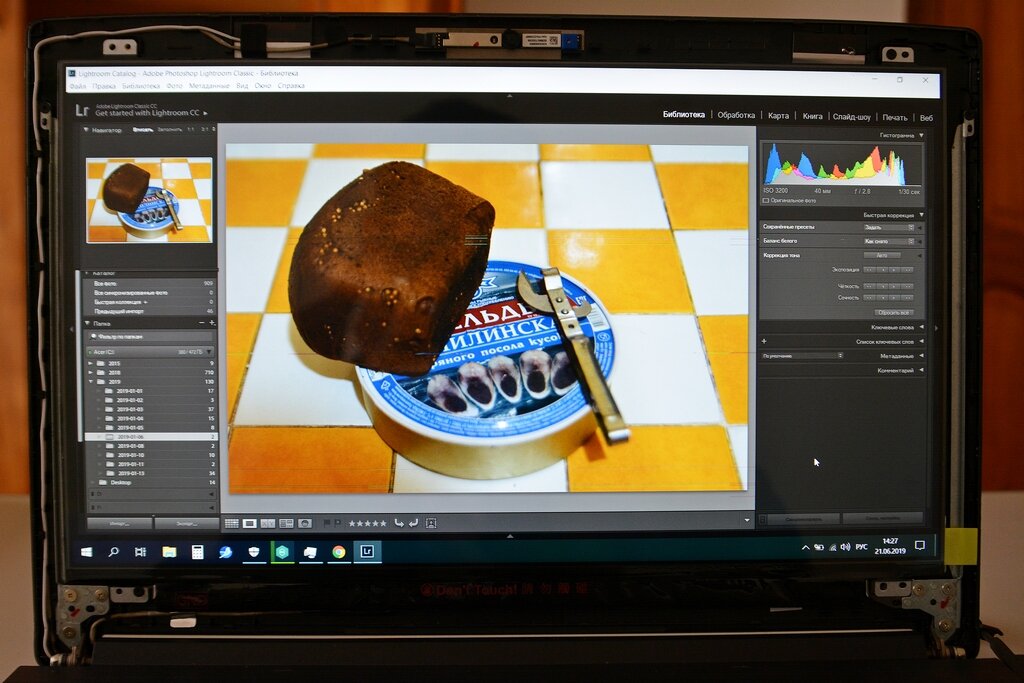This screenshot has height=683, width=1024.
Task: Open the Метаданные menu
Action: point(209,86)
